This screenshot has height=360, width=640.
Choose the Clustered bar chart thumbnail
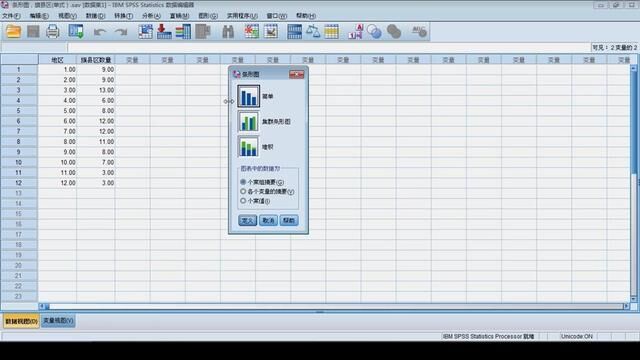click(248, 122)
